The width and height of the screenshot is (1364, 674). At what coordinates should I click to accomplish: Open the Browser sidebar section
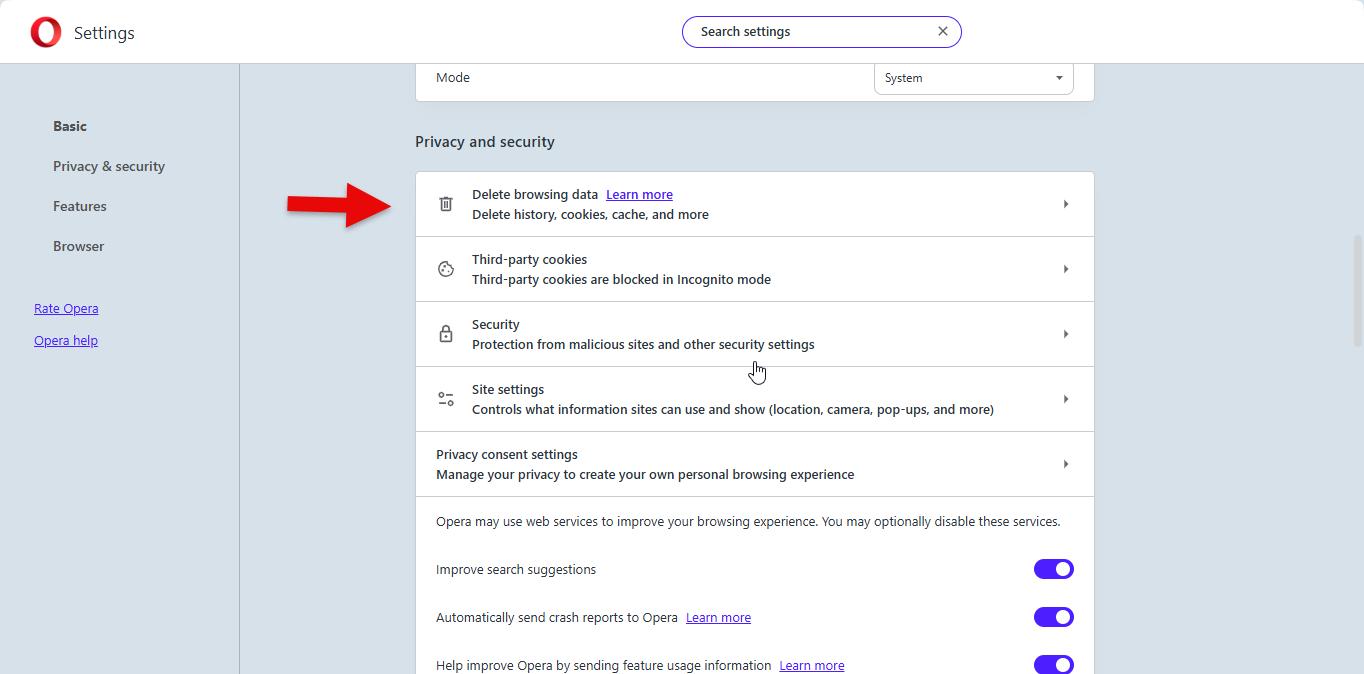[79, 246]
